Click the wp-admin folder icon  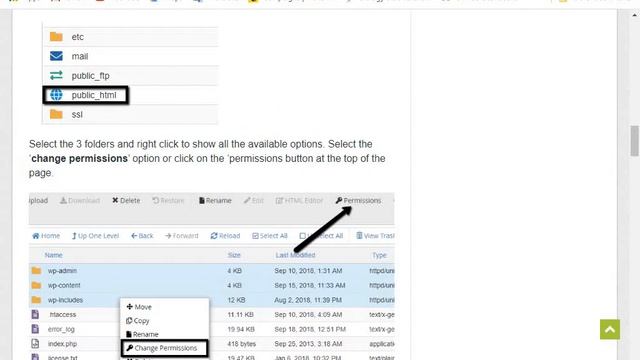click(36, 271)
